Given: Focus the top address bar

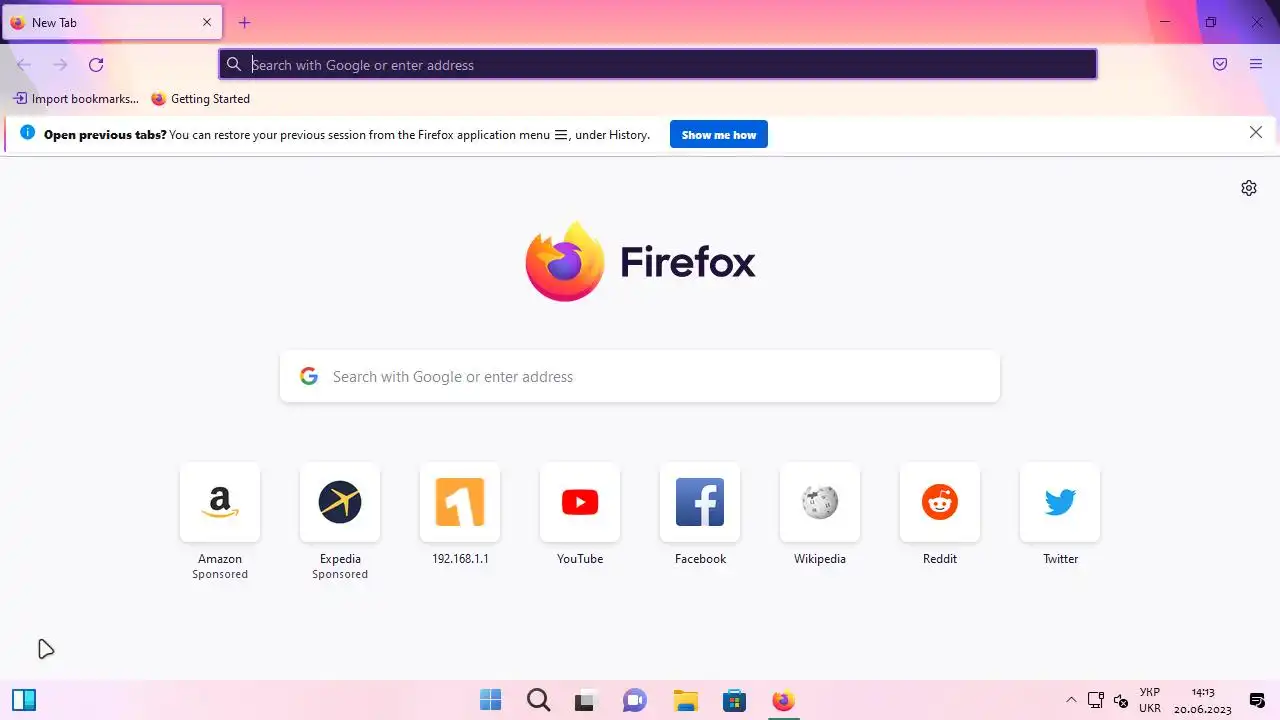Looking at the screenshot, I should (658, 65).
